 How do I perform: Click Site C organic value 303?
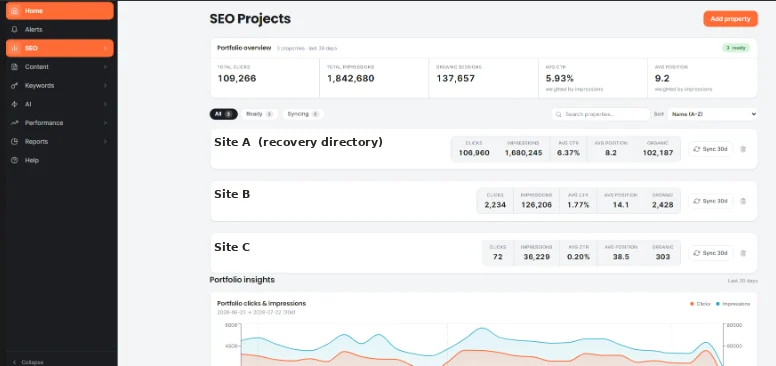(x=663, y=257)
